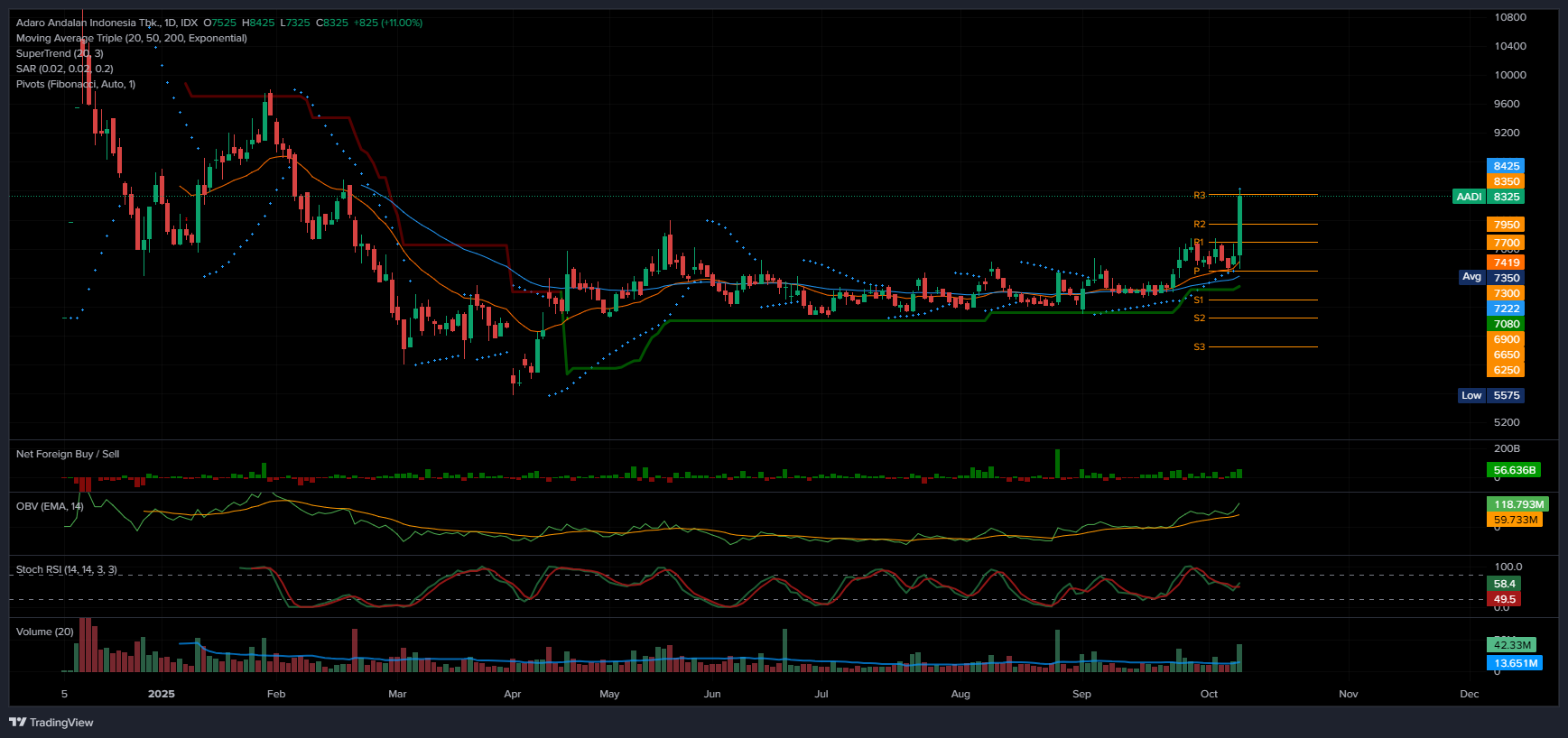Viewport: 1568px width, 738px height.
Task: Click the 56.636B net foreign value label
Action: pos(1514,470)
